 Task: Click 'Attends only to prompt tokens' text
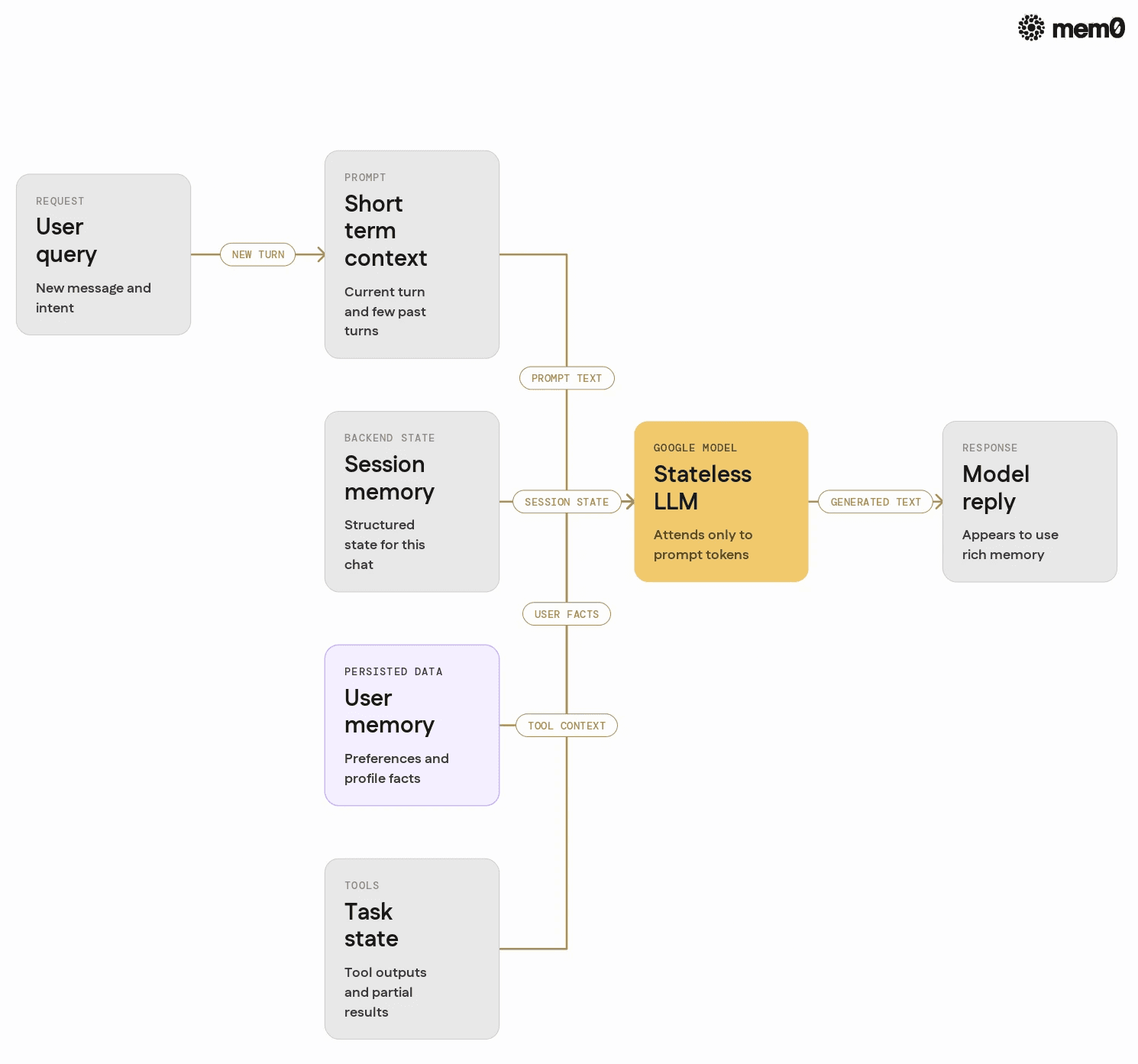pyautogui.click(x=703, y=545)
